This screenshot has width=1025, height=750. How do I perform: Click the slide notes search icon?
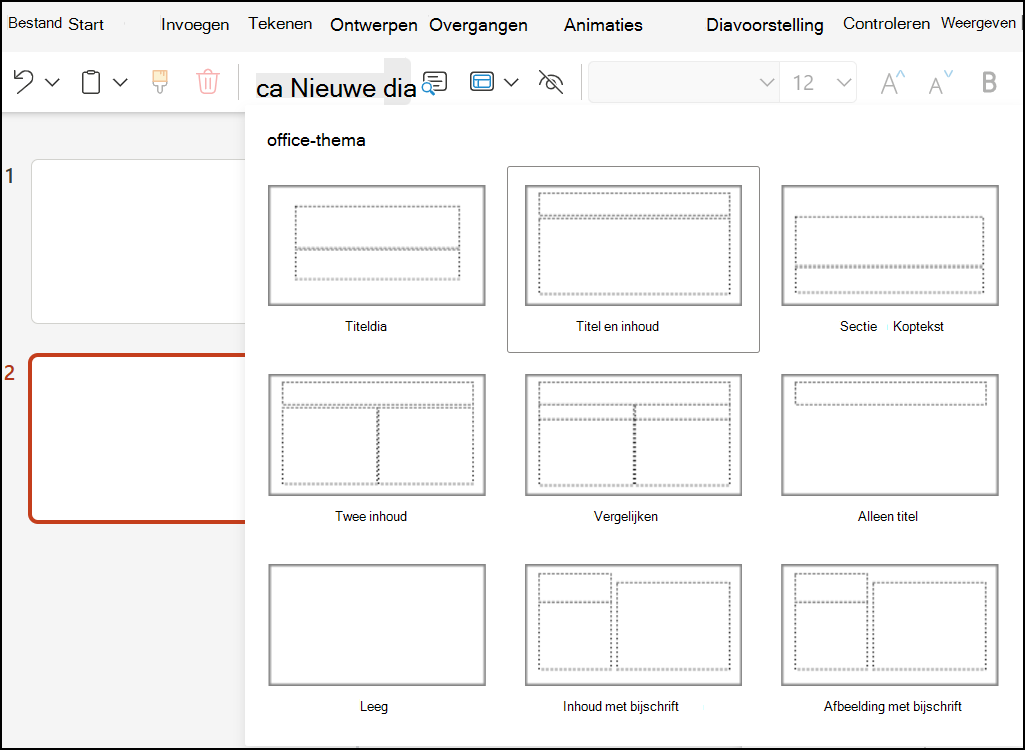click(x=435, y=83)
